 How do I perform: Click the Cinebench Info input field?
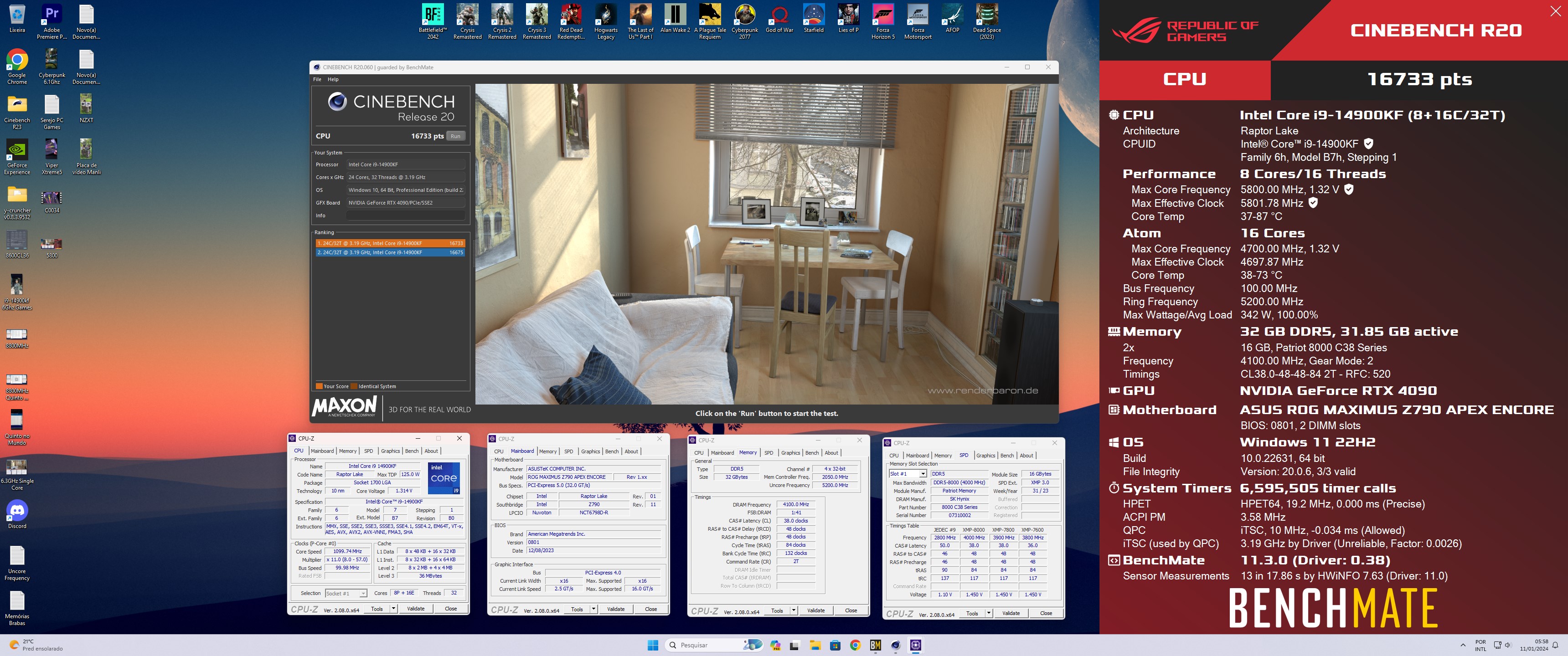(405, 215)
